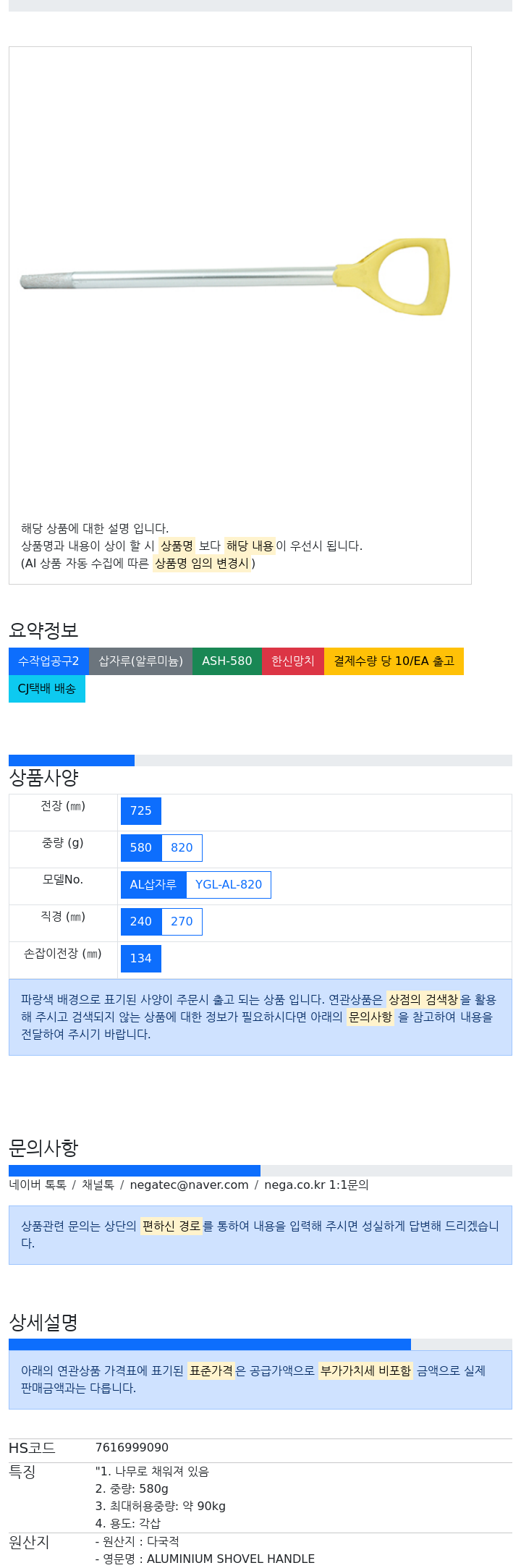Click the 네이버 톡톡 contact option
This screenshot has width=521, height=1568.
tap(38, 1185)
